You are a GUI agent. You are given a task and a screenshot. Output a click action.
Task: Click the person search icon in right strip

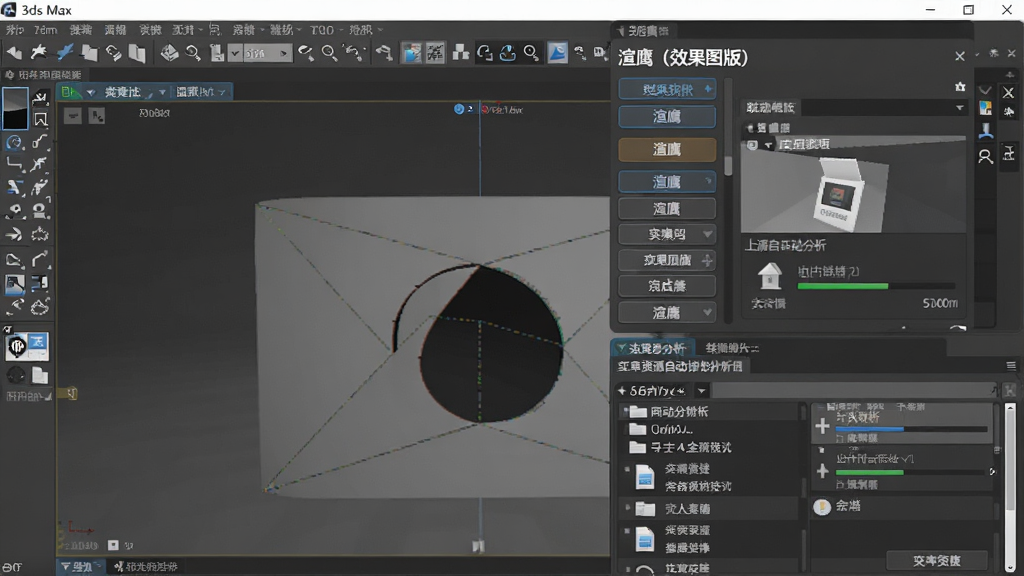click(985, 155)
